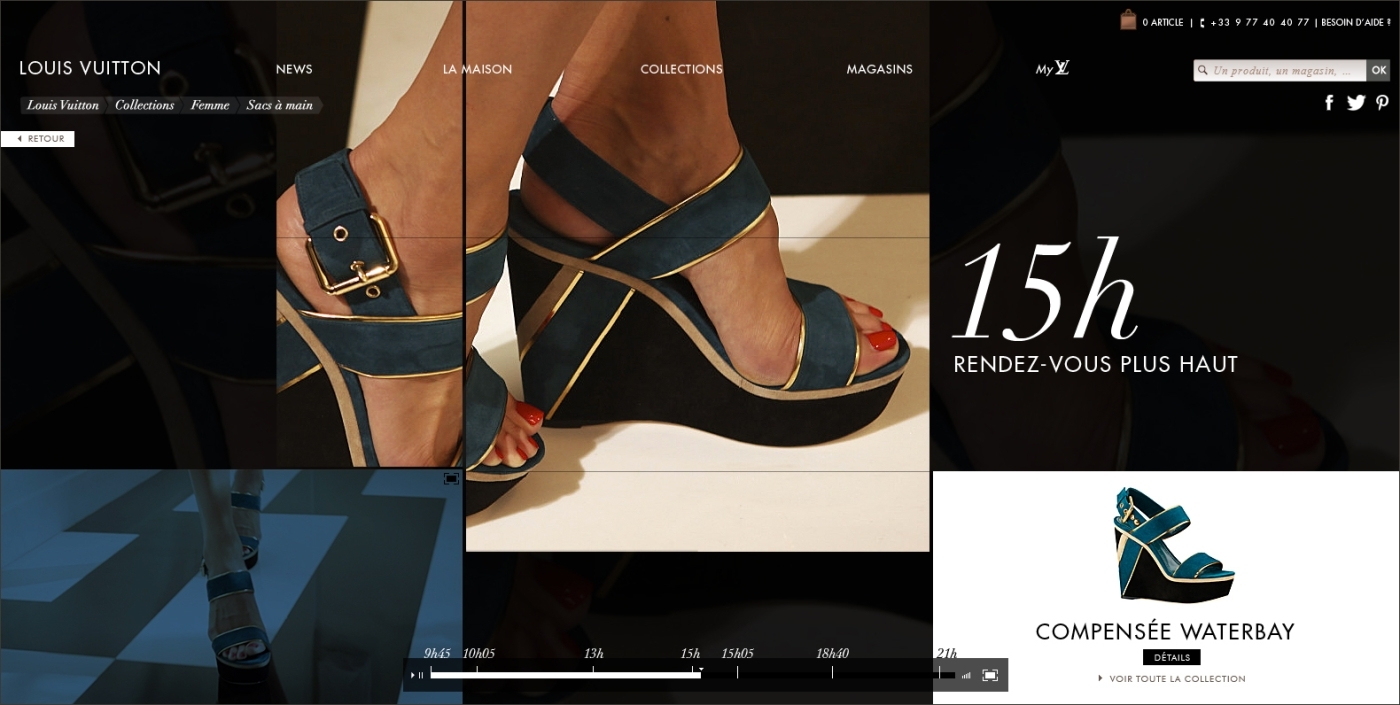The height and width of the screenshot is (705, 1400).
Task: Click the BESOIN D'AIDE help link
Action: (x=1356, y=22)
